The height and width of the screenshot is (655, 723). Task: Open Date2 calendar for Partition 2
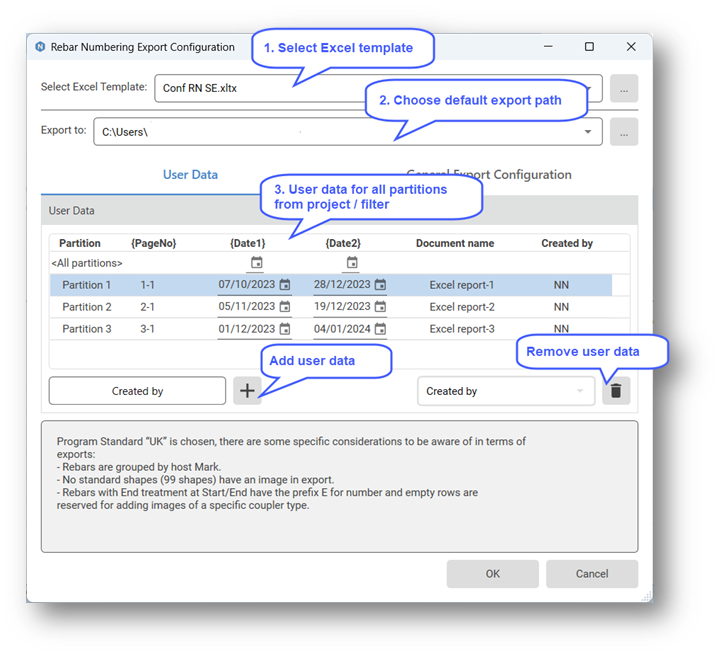point(380,307)
